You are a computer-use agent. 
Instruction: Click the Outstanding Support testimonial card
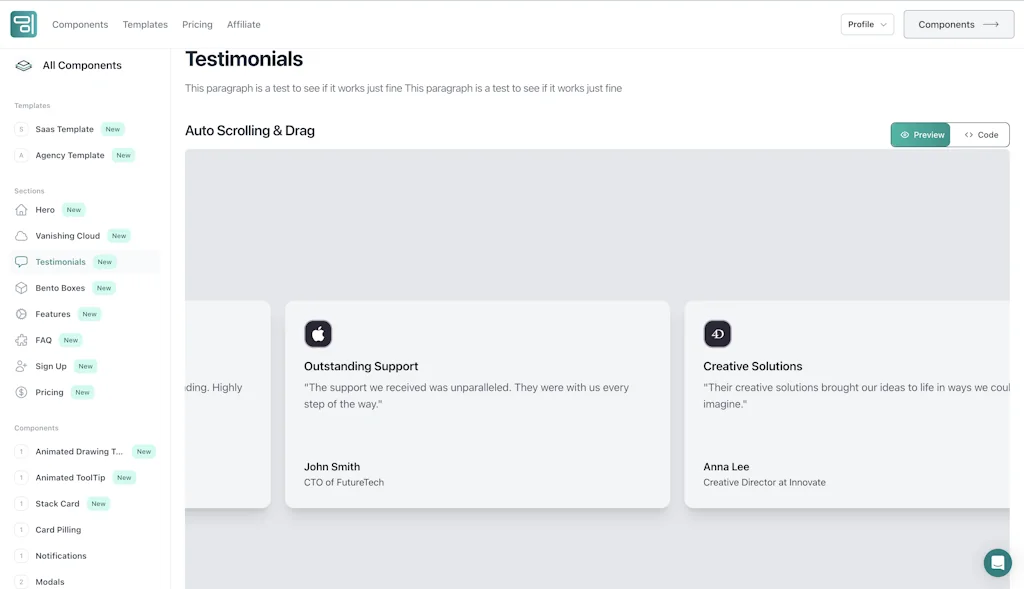point(477,420)
